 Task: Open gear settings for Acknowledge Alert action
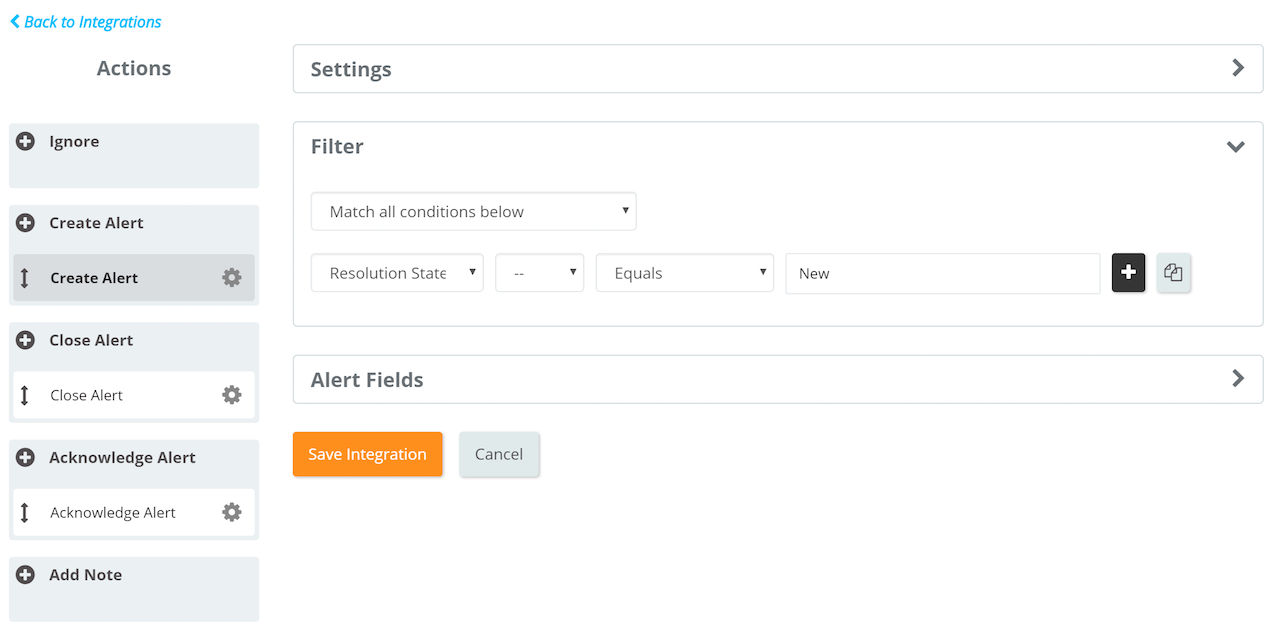click(x=232, y=512)
